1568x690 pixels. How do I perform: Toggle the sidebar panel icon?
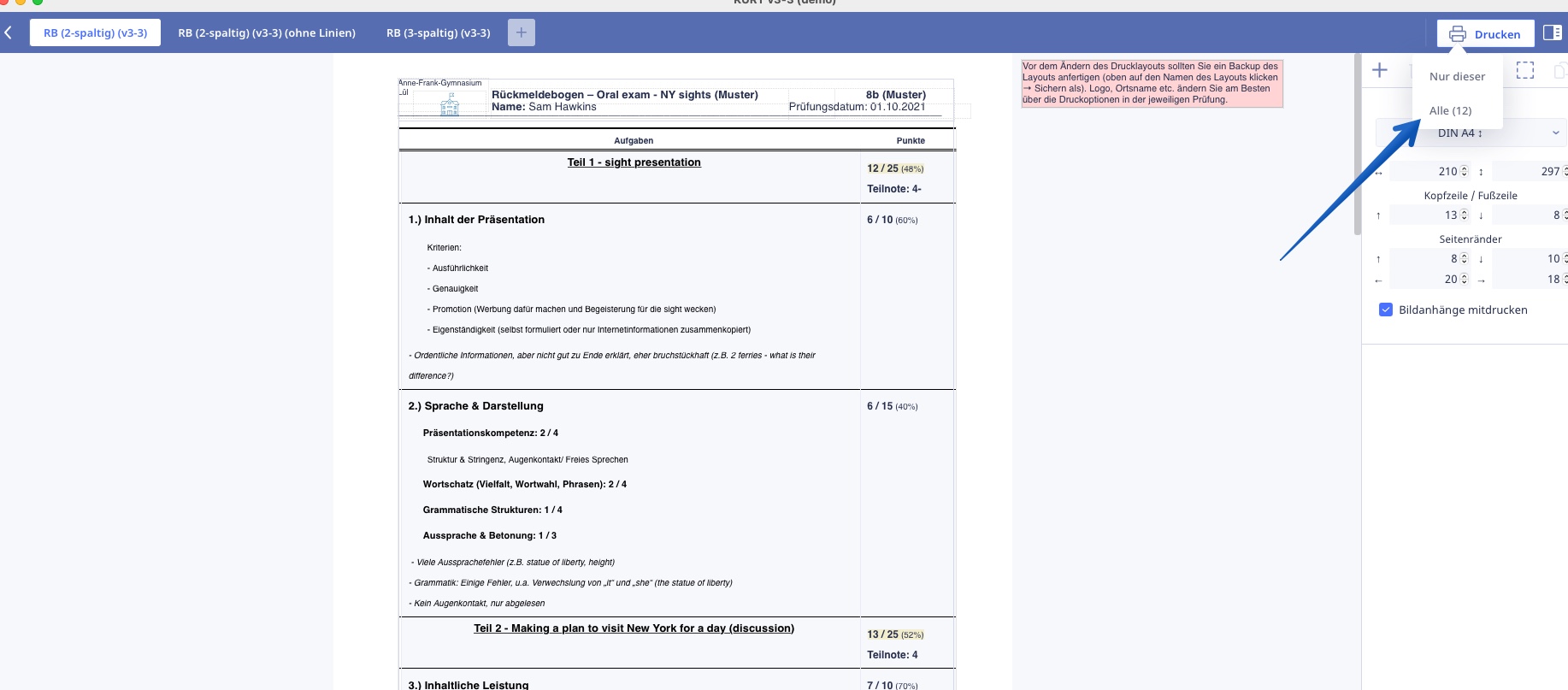point(1553,32)
